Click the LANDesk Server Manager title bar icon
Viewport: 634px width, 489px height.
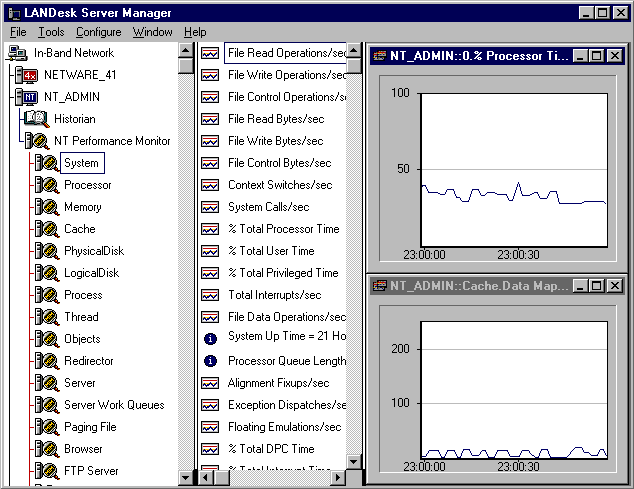[x=14, y=13]
